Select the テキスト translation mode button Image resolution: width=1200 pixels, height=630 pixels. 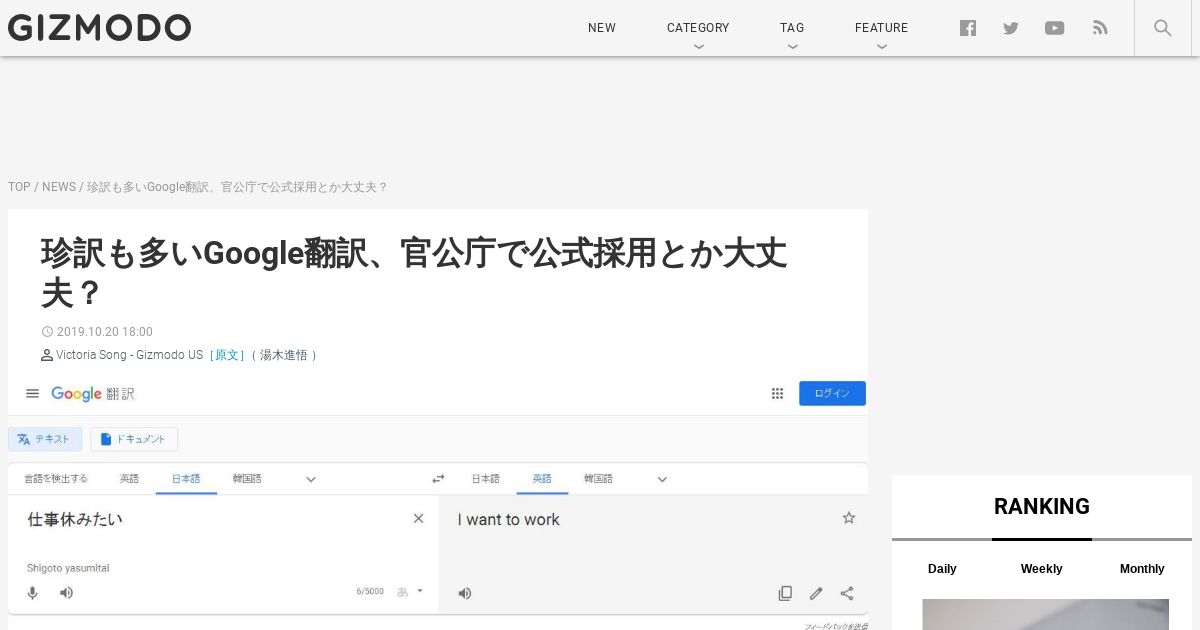(x=45, y=439)
